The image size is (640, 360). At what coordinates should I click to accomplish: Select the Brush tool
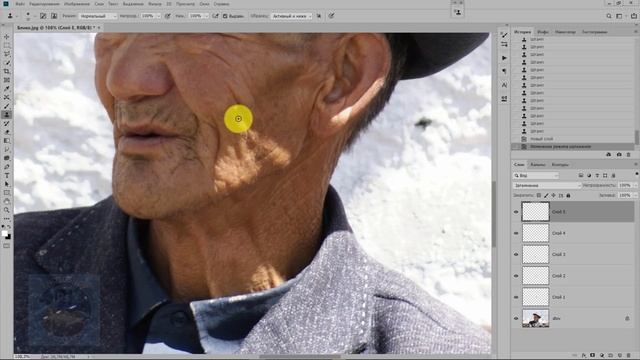tap(7, 106)
